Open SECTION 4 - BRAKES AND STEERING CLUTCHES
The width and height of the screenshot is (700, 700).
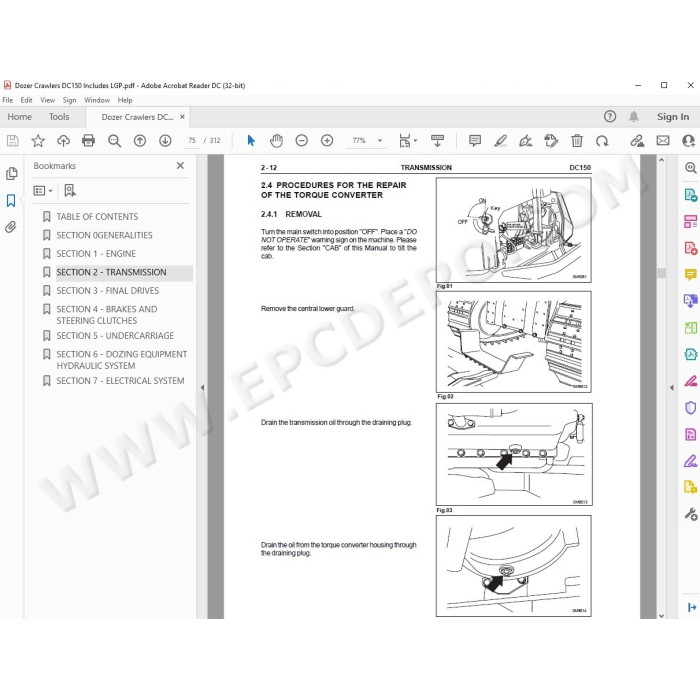pos(107,315)
